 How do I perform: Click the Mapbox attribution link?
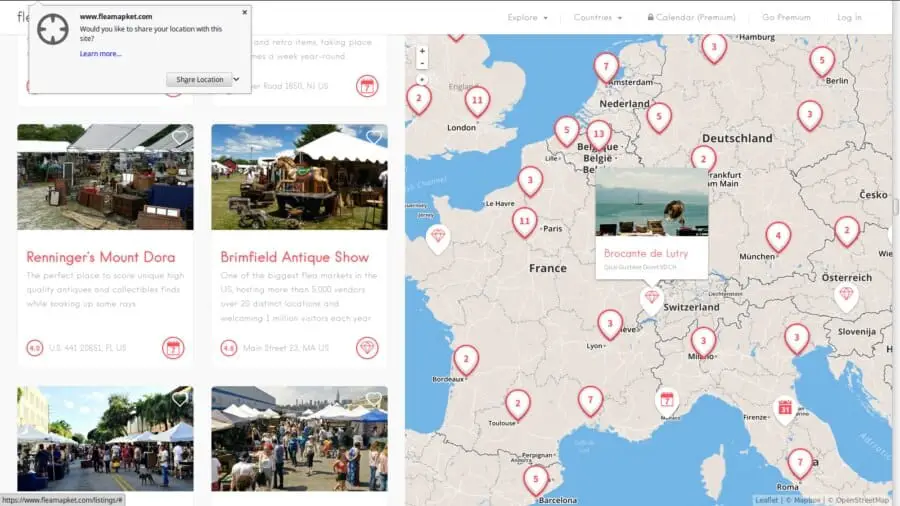tap(806, 500)
